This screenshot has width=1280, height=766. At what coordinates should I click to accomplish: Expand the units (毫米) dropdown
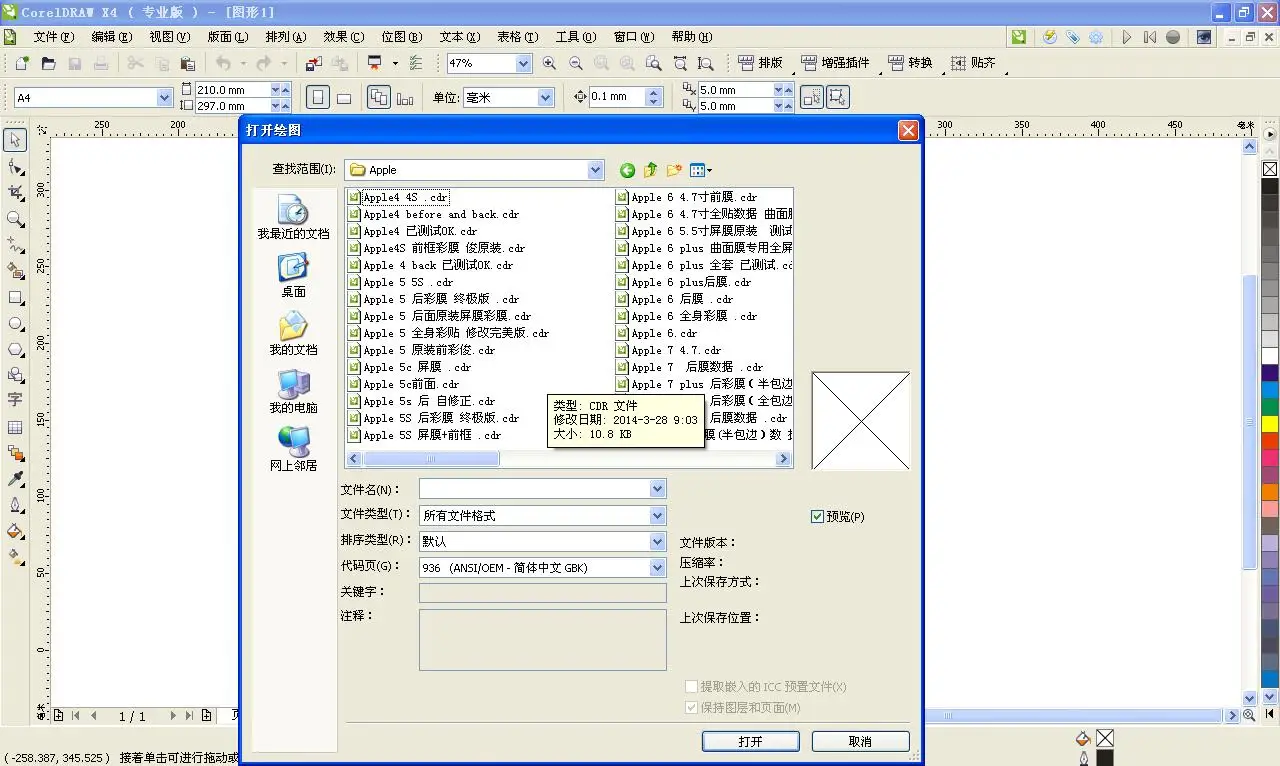tap(545, 98)
